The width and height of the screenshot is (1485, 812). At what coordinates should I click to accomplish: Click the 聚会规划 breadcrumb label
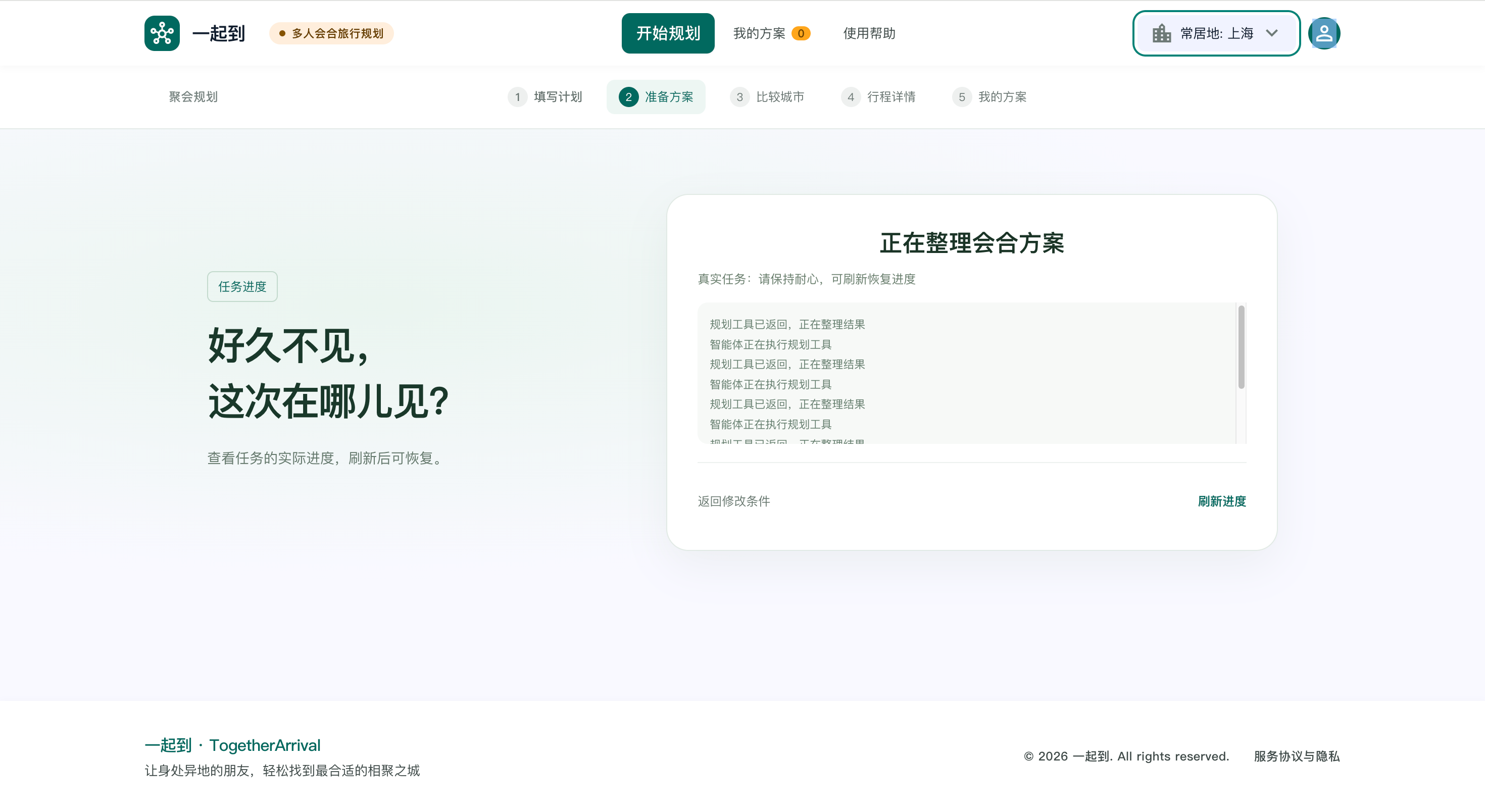coord(193,97)
